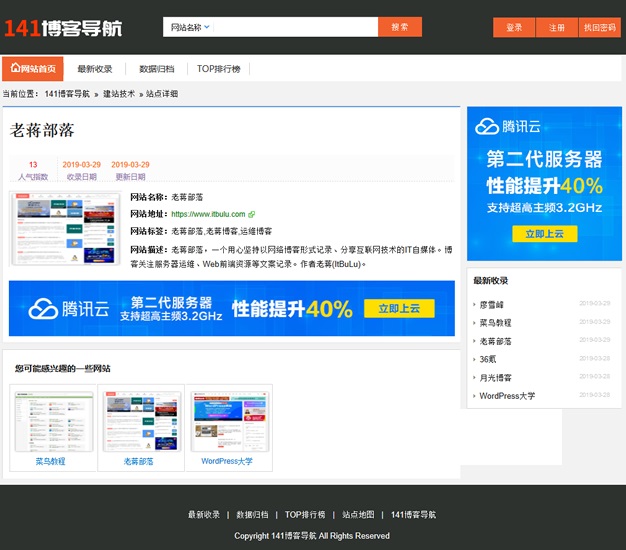Click 141博客导航 in the breadcrumb

point(67,94)
